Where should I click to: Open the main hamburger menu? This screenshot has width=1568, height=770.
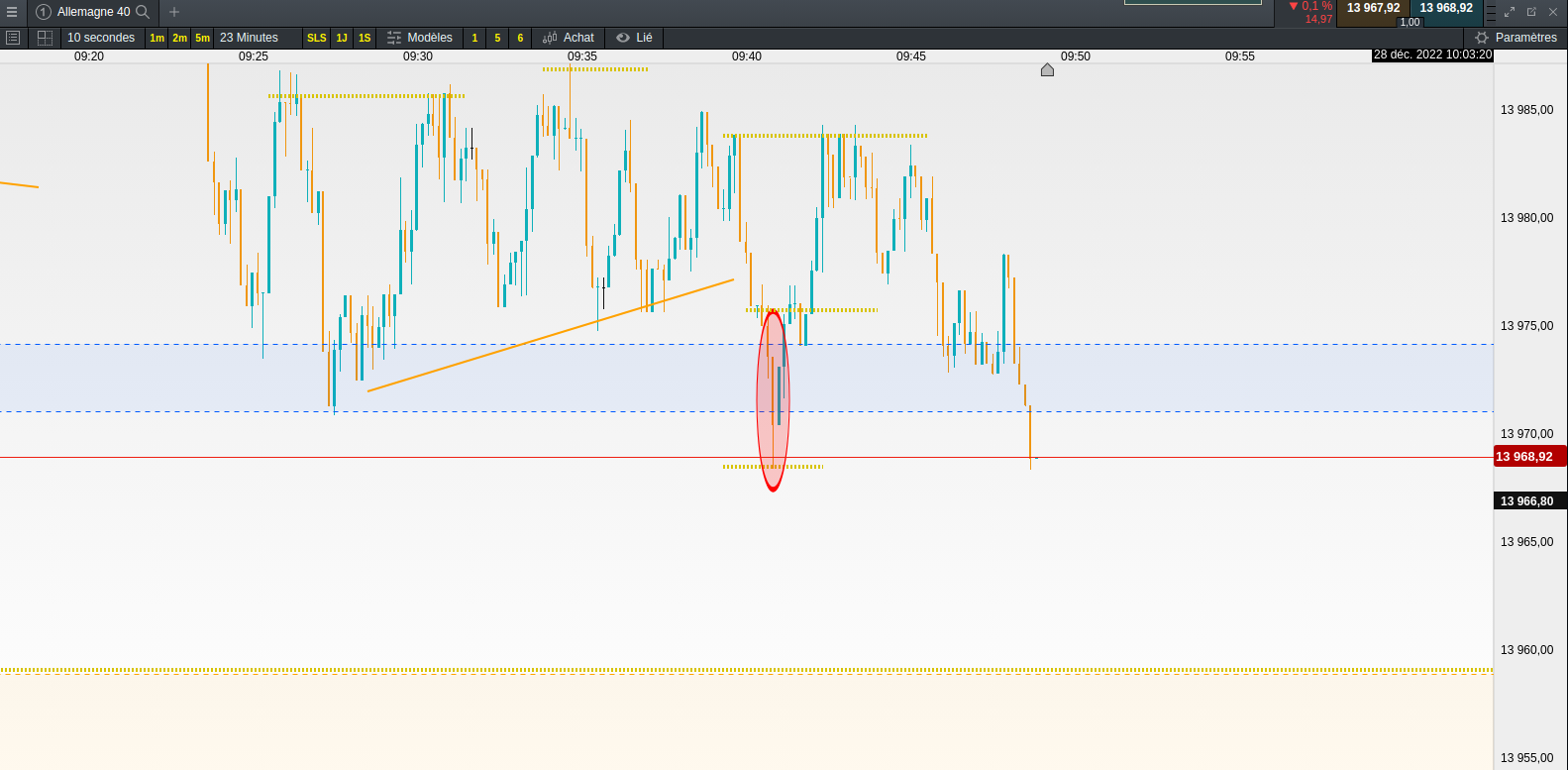pos(12,12)
